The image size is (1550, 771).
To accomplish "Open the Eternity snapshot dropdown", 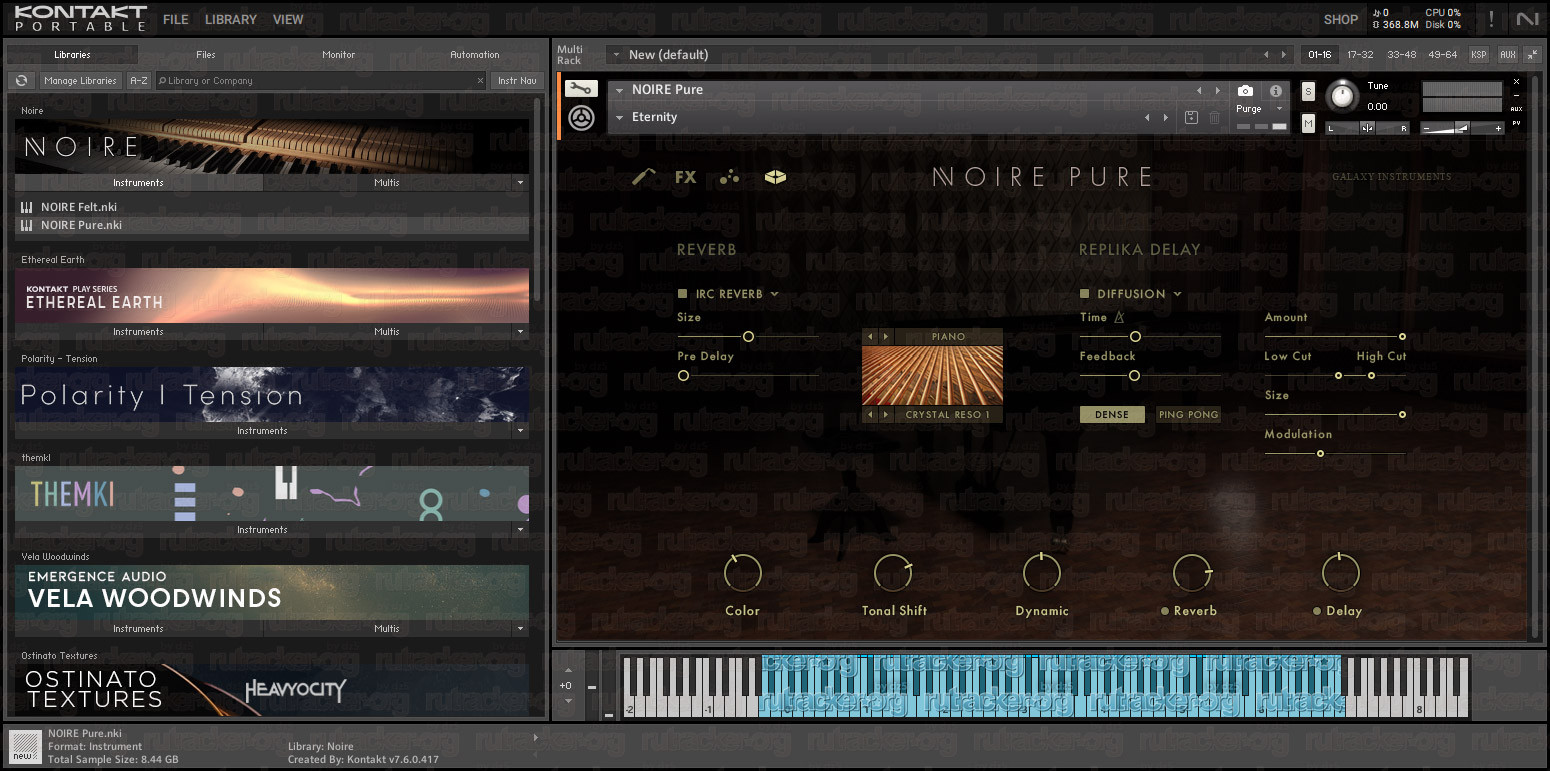I will [x=620, y=118].
